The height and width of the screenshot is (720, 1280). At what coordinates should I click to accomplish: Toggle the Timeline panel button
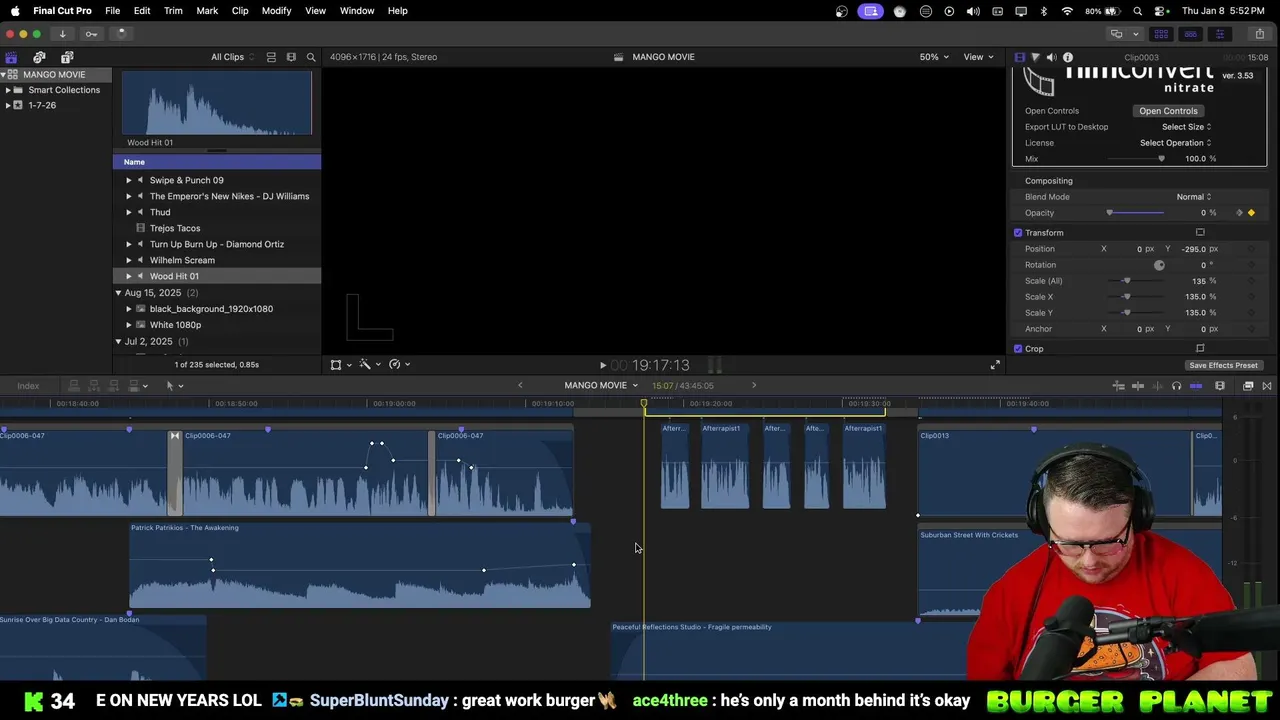coord(1190,34)
